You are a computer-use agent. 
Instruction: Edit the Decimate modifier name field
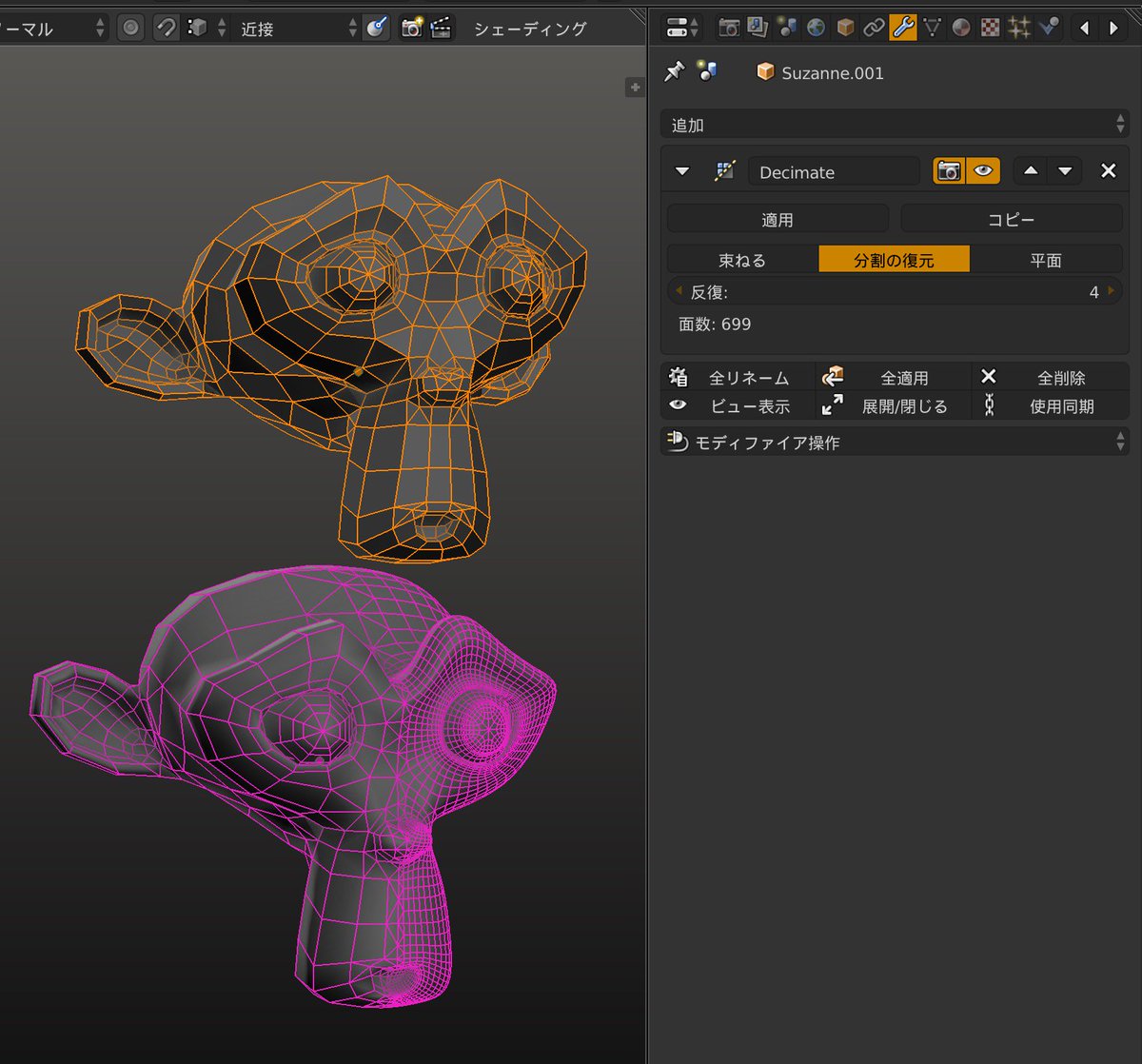tap(834, 171)
